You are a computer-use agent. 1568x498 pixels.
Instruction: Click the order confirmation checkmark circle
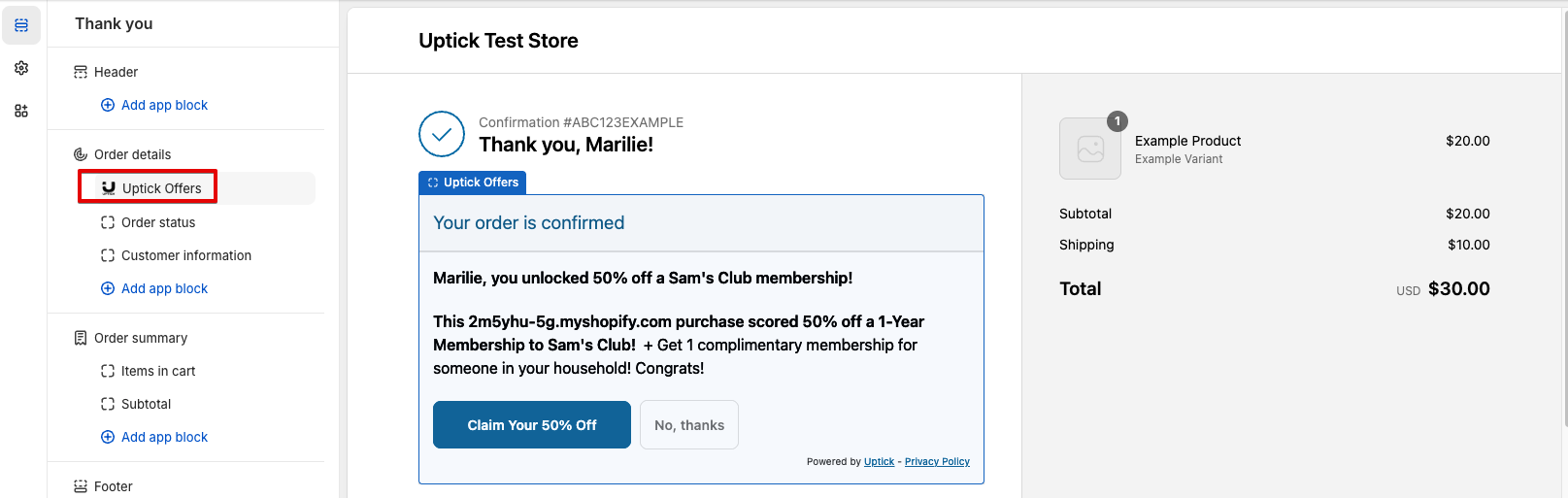pos(442,134)
